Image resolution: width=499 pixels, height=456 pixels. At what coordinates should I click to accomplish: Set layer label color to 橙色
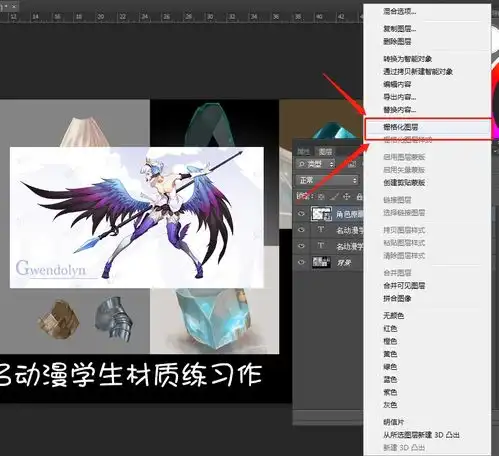390,341
